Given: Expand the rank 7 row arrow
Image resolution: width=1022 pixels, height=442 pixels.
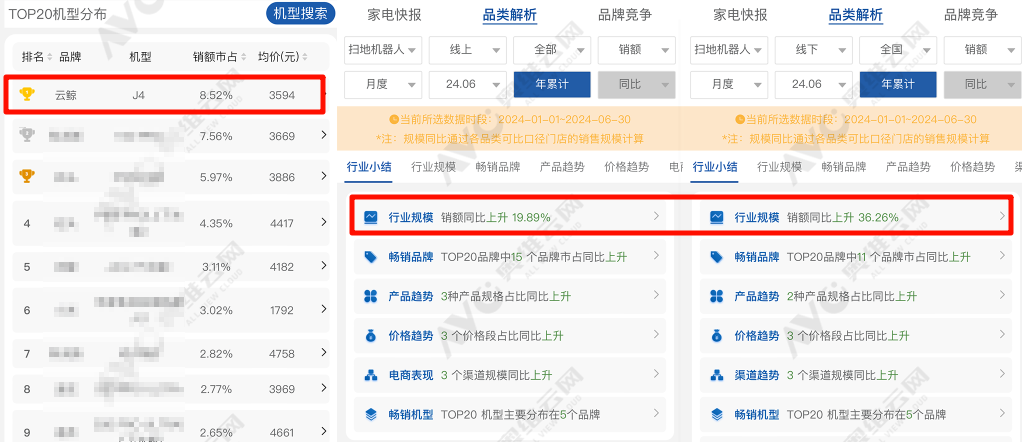Looking at the screenshot, I should click(324, 353).
